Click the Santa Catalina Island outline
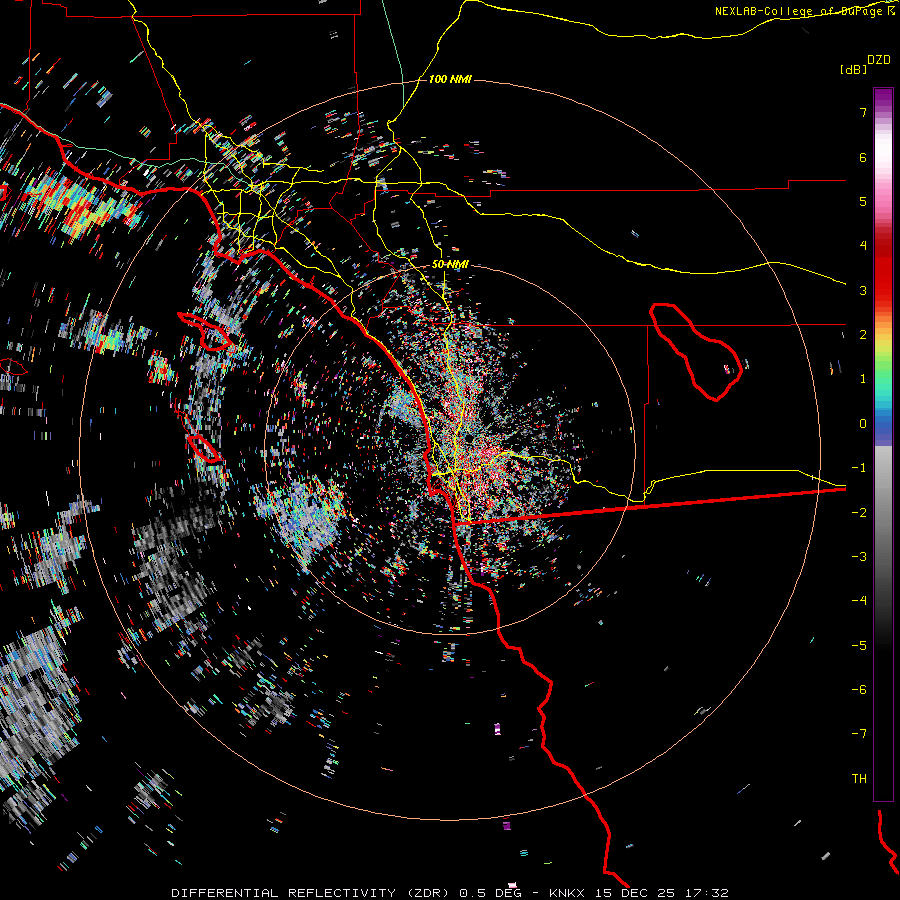The image size is (900, 900). [x=205, y=331]
